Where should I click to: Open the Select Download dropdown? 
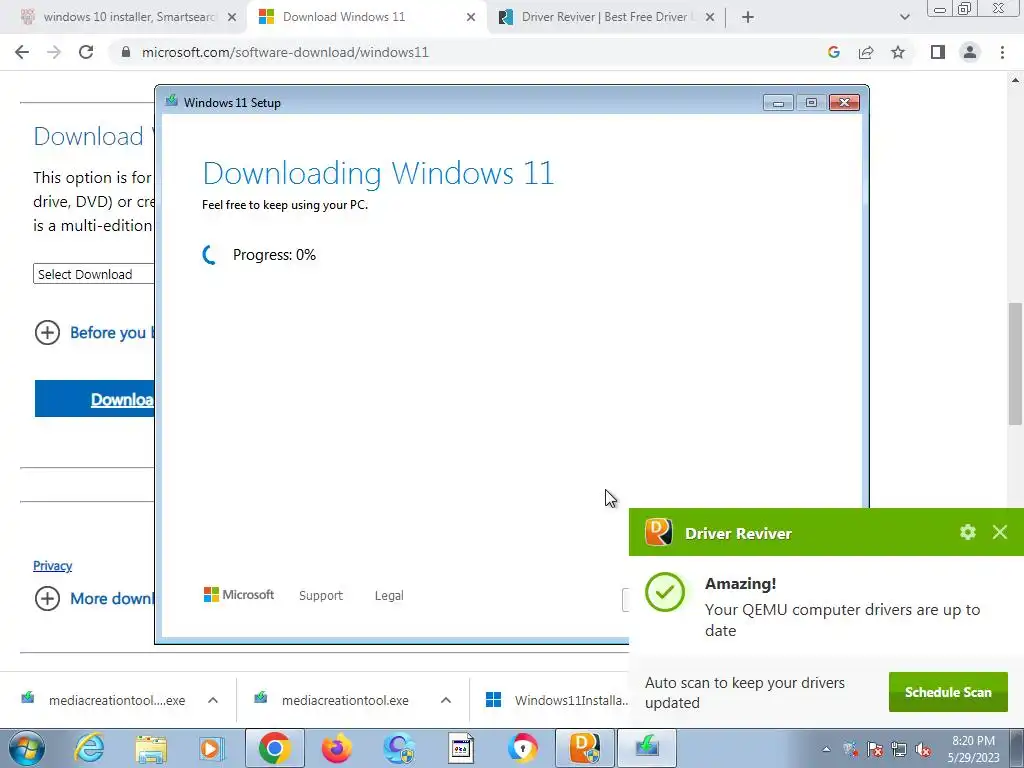(x=93, y=274)
